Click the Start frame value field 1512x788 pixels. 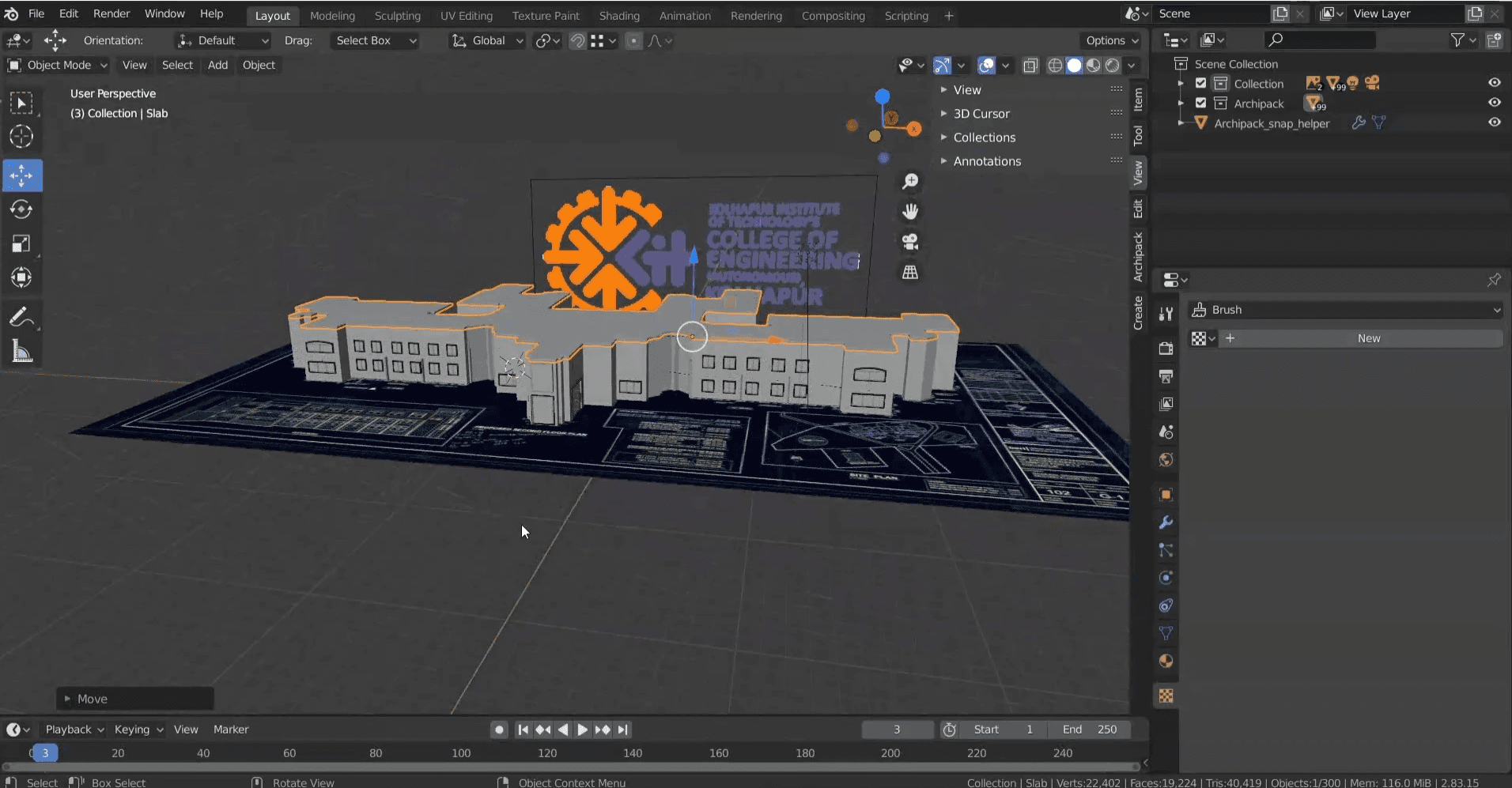coord(1004,730)
